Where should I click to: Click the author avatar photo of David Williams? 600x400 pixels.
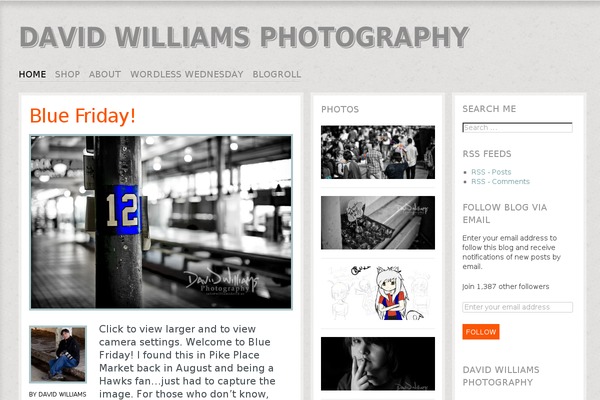(x=58, y=354)
